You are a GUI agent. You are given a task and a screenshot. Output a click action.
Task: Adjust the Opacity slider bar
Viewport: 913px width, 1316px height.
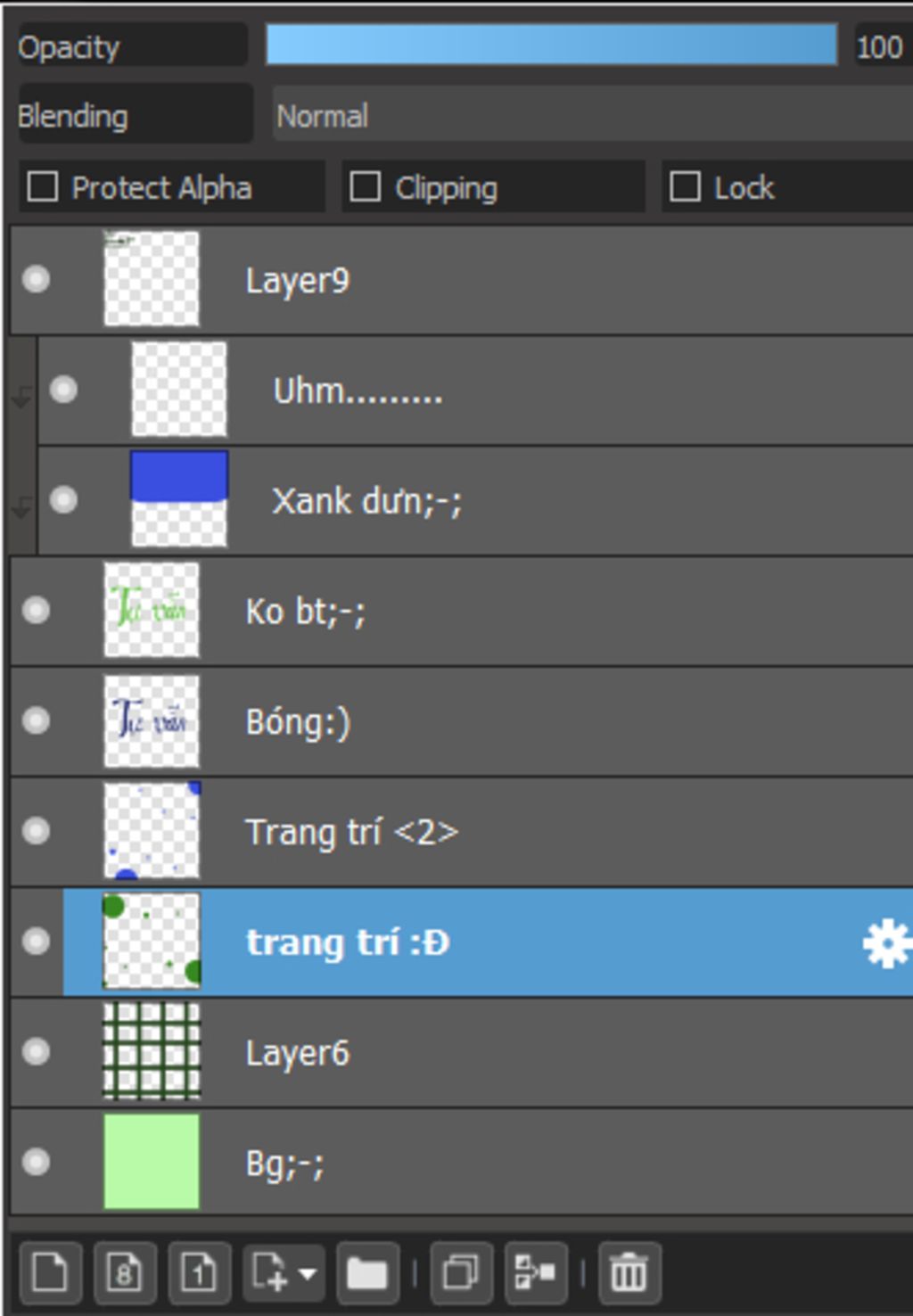click(x=551, y=45)
